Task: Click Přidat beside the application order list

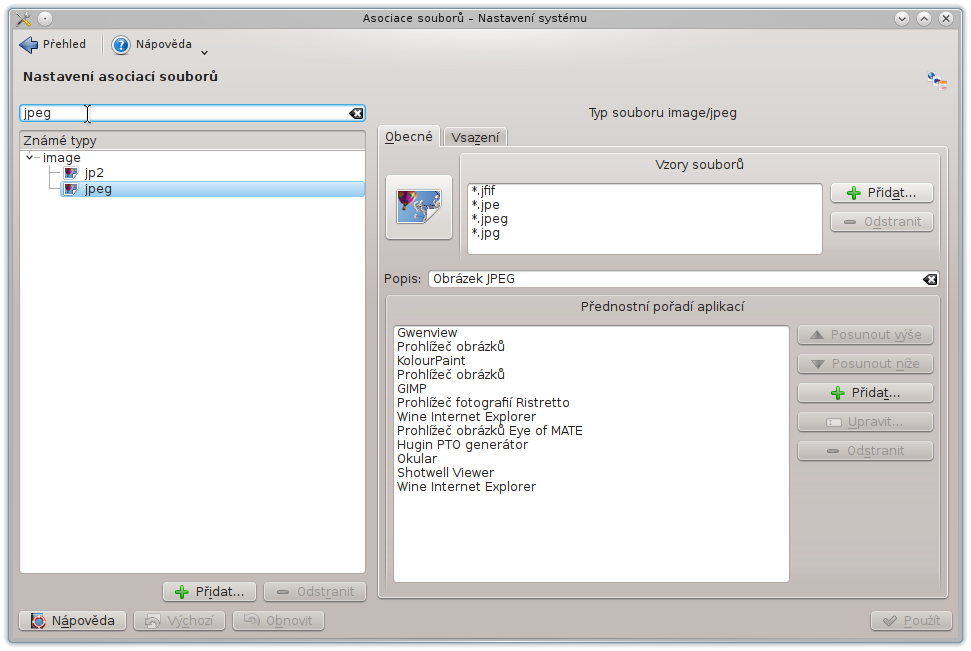Action: (x=865, y=393)
